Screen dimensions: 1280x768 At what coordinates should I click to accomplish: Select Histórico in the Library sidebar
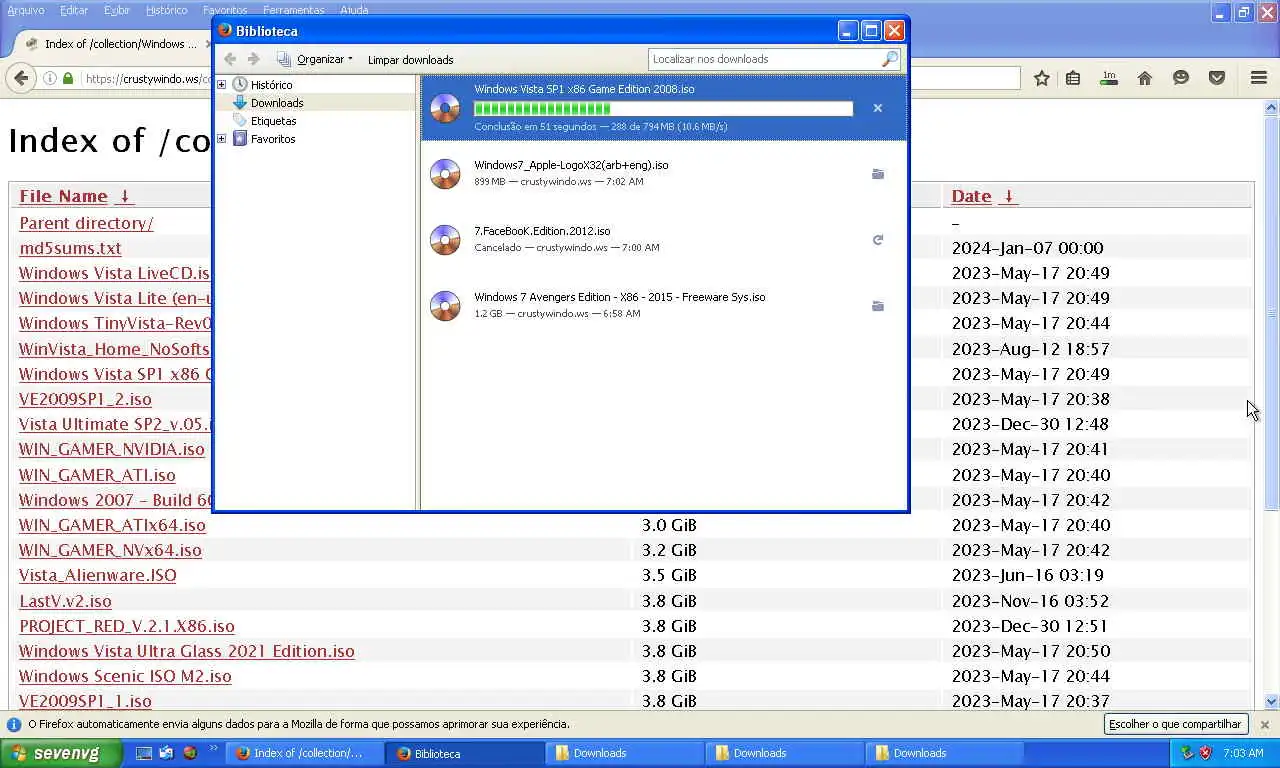coord(271,85)
